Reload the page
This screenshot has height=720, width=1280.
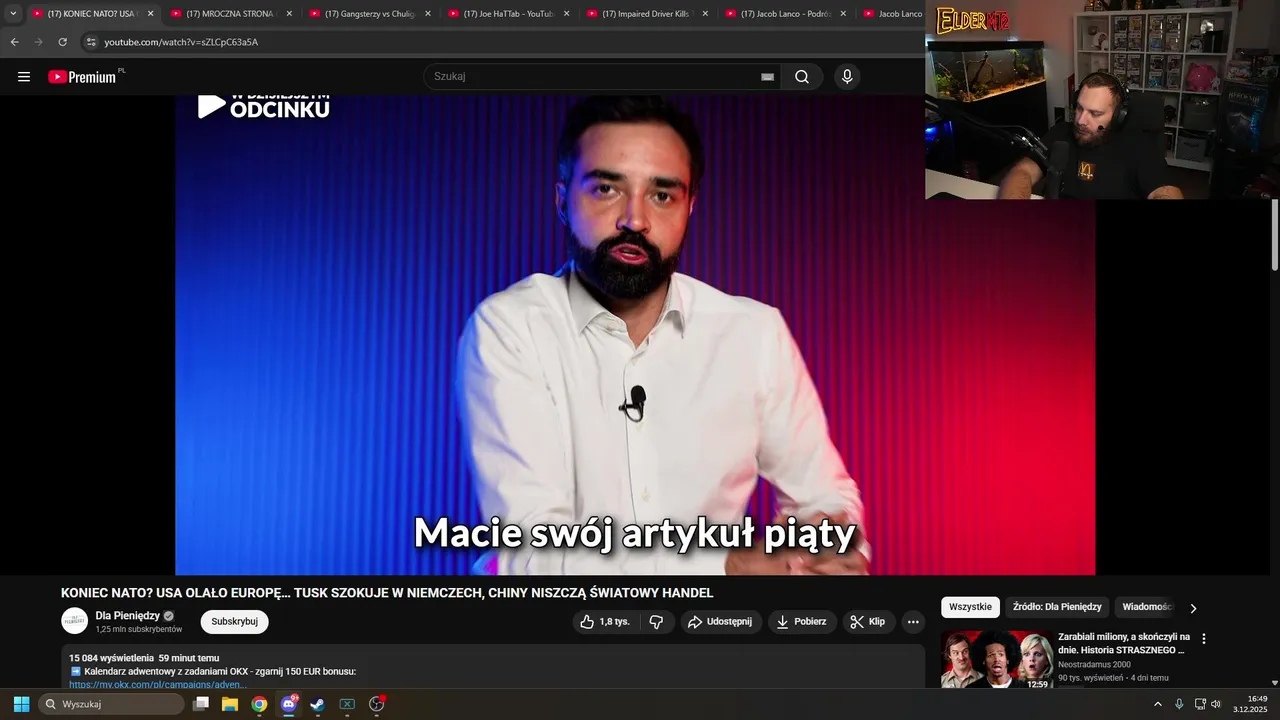pos(62,42)
